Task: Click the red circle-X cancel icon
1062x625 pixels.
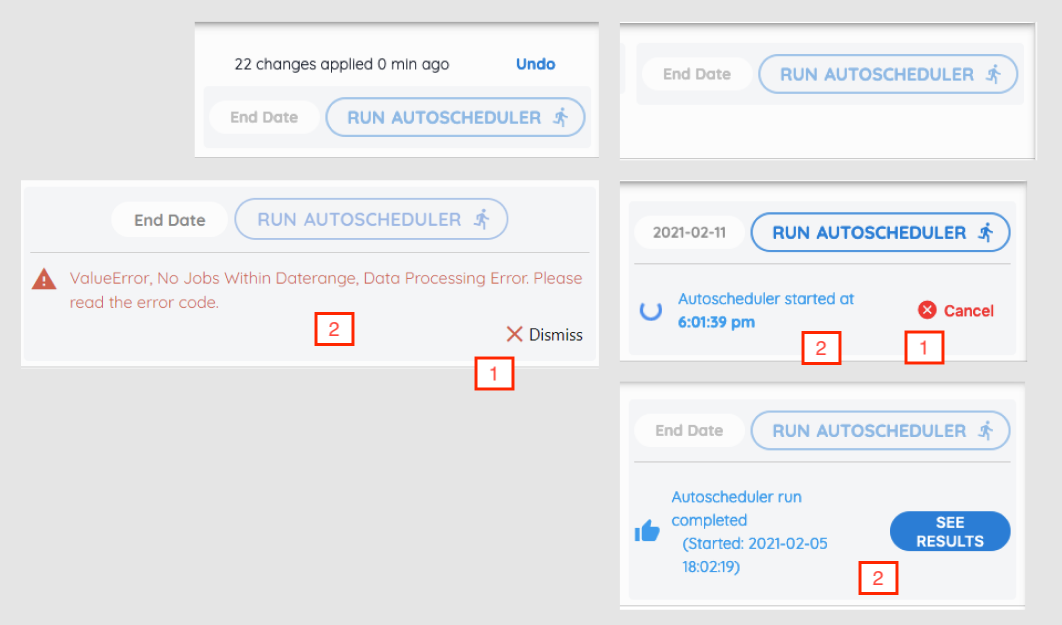Action: [927, 310]
